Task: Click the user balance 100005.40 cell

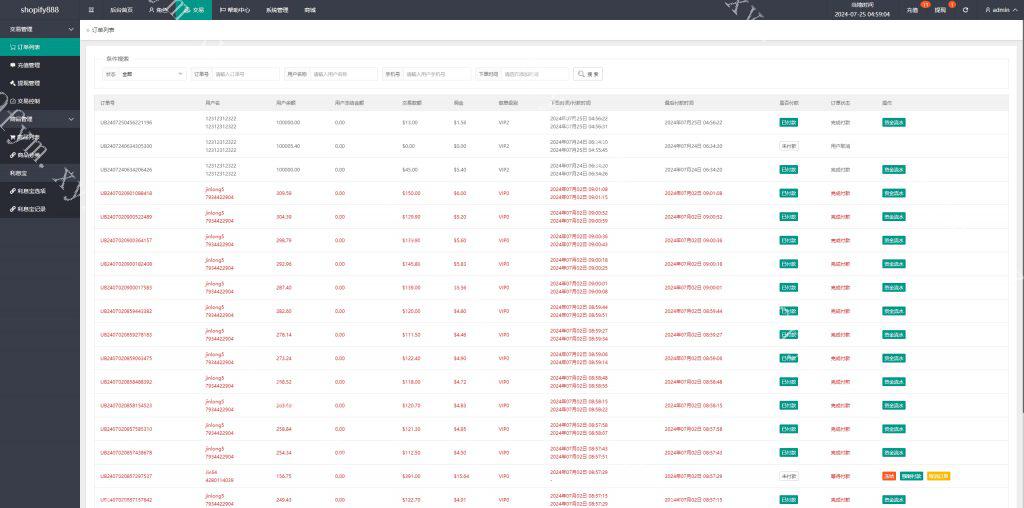Action: click(288, 146)
